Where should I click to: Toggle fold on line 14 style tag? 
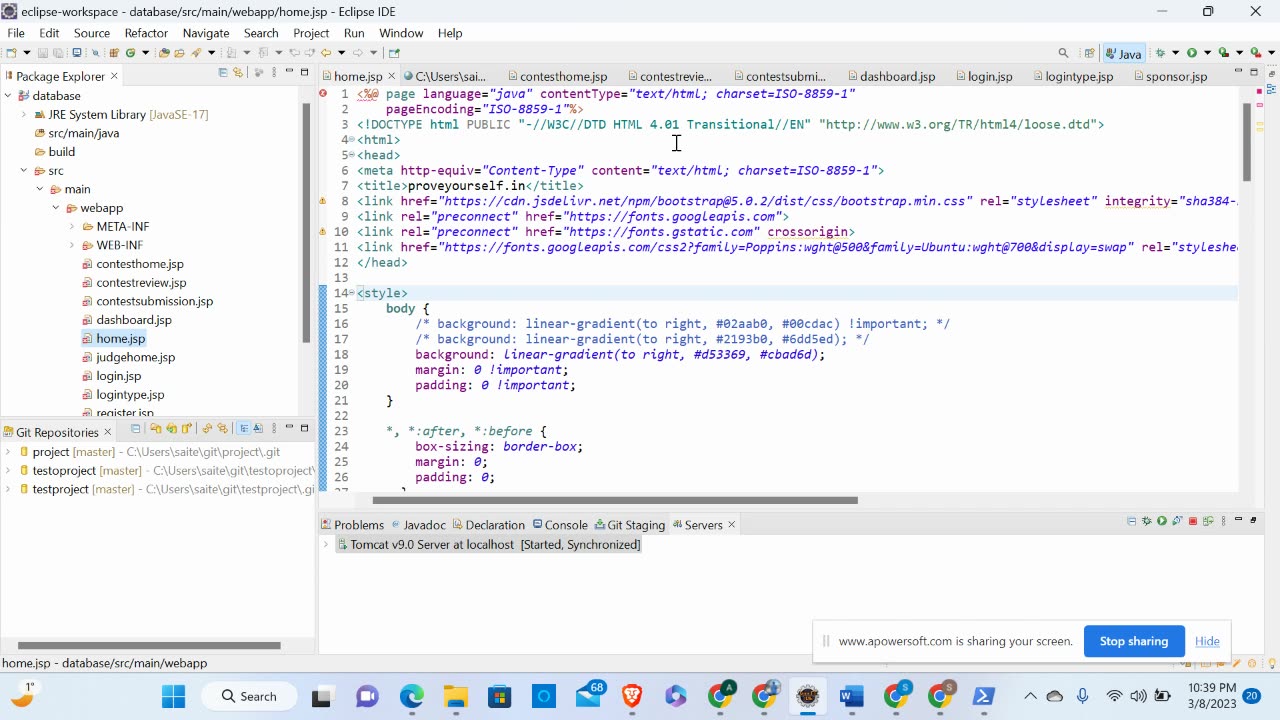[x=352, y=293]
